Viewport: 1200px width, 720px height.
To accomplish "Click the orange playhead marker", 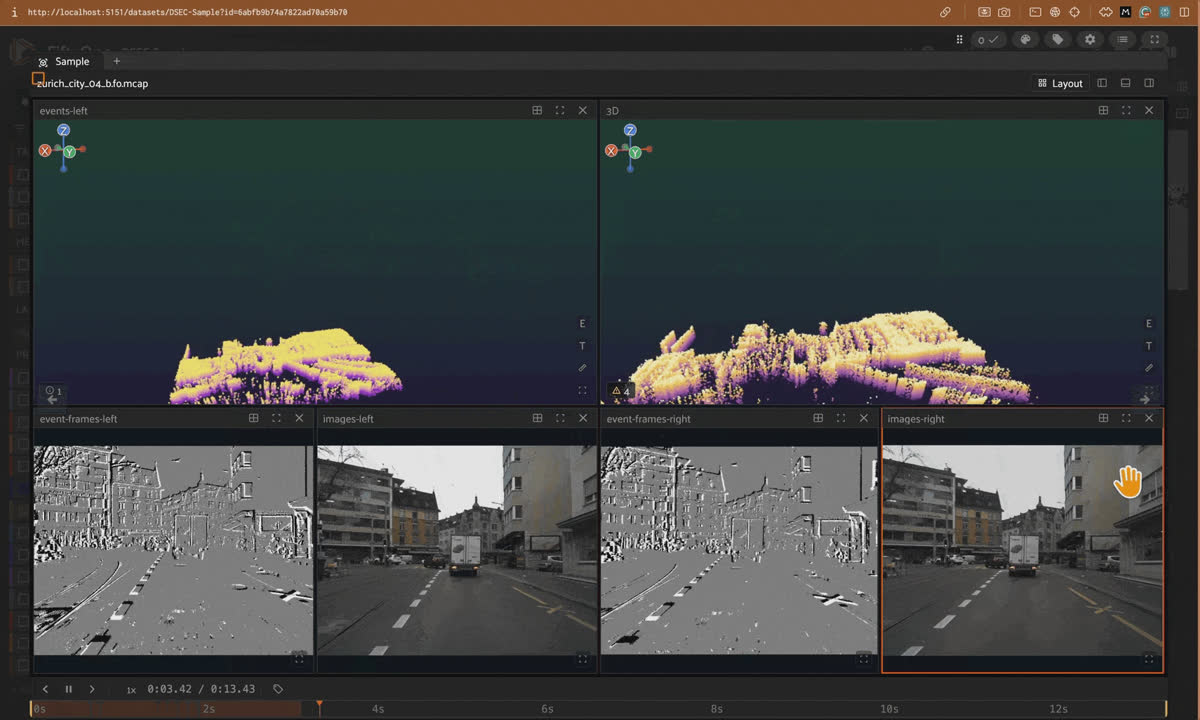I will click(319, 707).
